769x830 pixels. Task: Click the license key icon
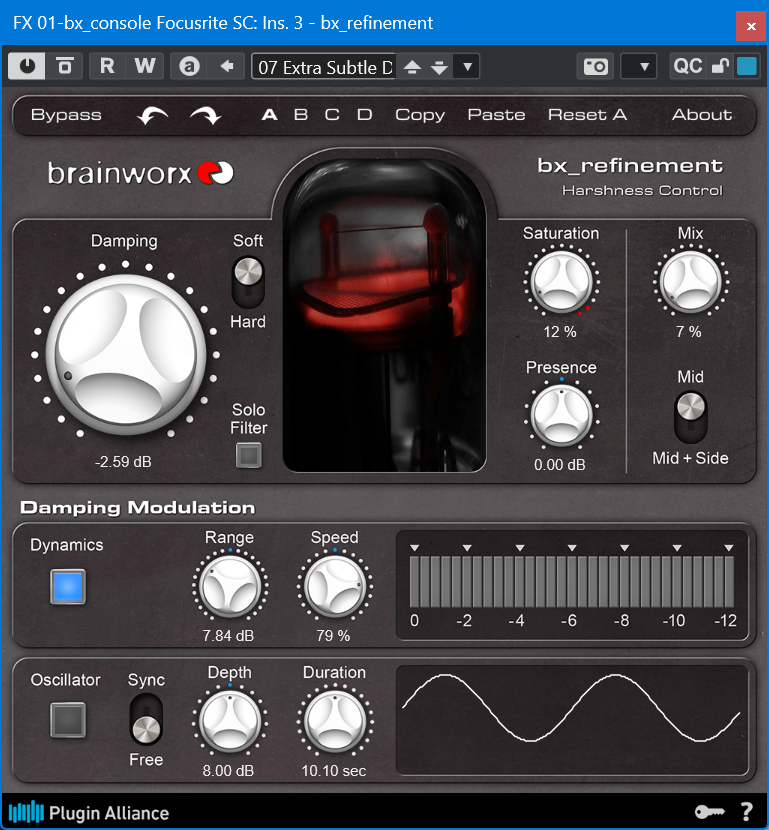tap(709, 811)
